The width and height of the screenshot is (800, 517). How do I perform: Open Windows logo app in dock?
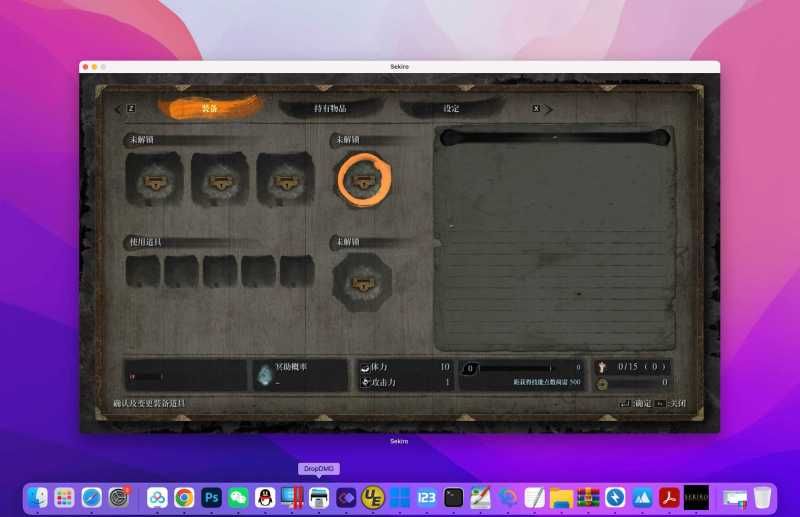pos(399,498)
